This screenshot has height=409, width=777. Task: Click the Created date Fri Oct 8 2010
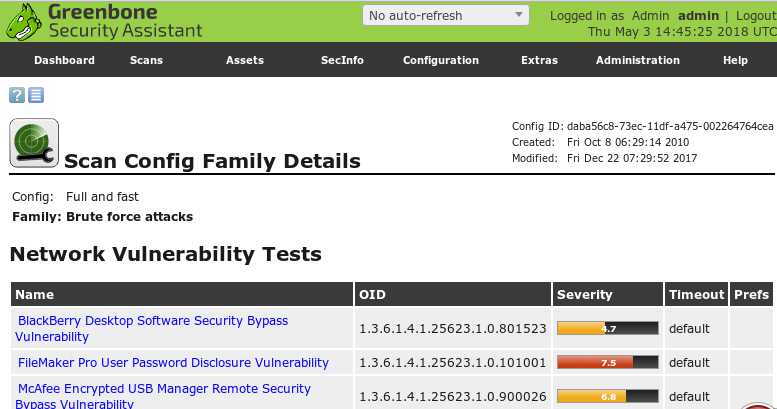tap(628, 142)
